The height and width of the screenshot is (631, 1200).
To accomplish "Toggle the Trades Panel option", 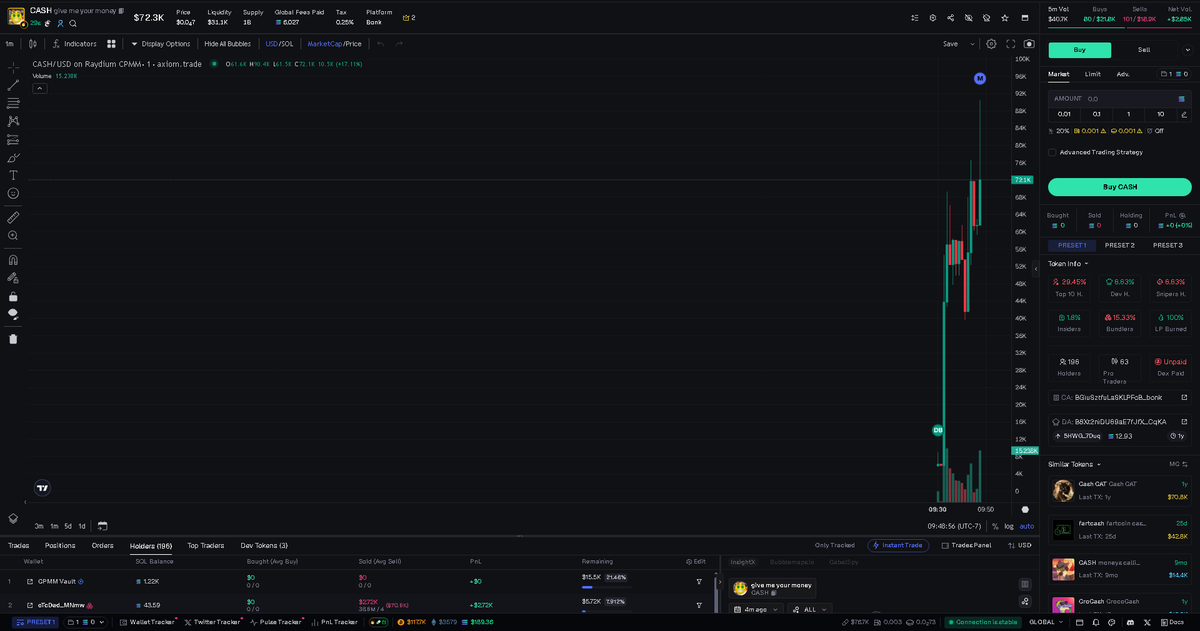I will 965,545.
